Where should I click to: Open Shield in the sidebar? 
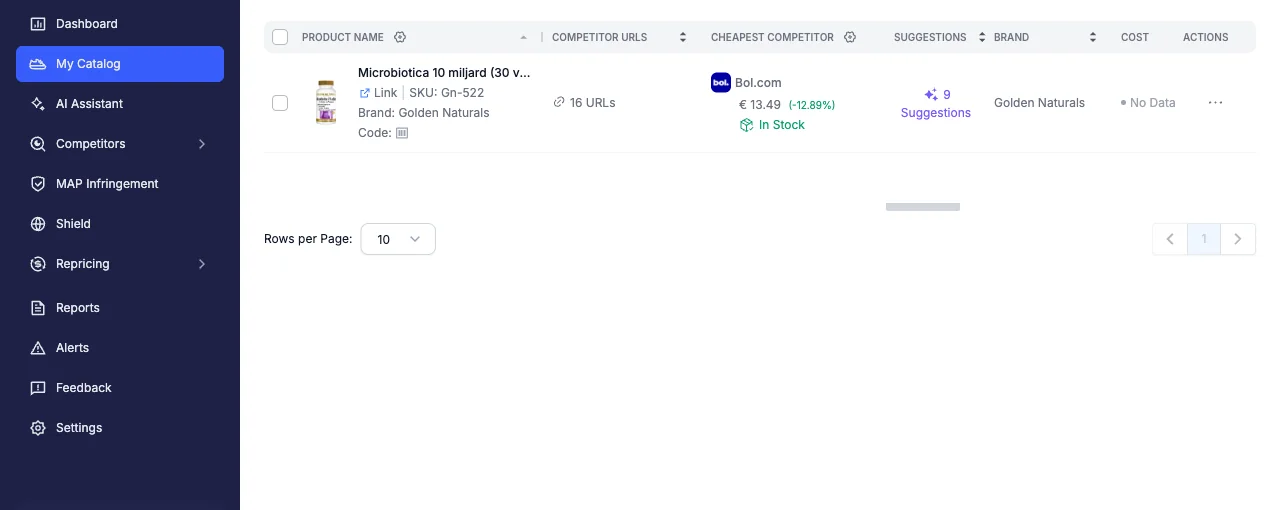120,223
